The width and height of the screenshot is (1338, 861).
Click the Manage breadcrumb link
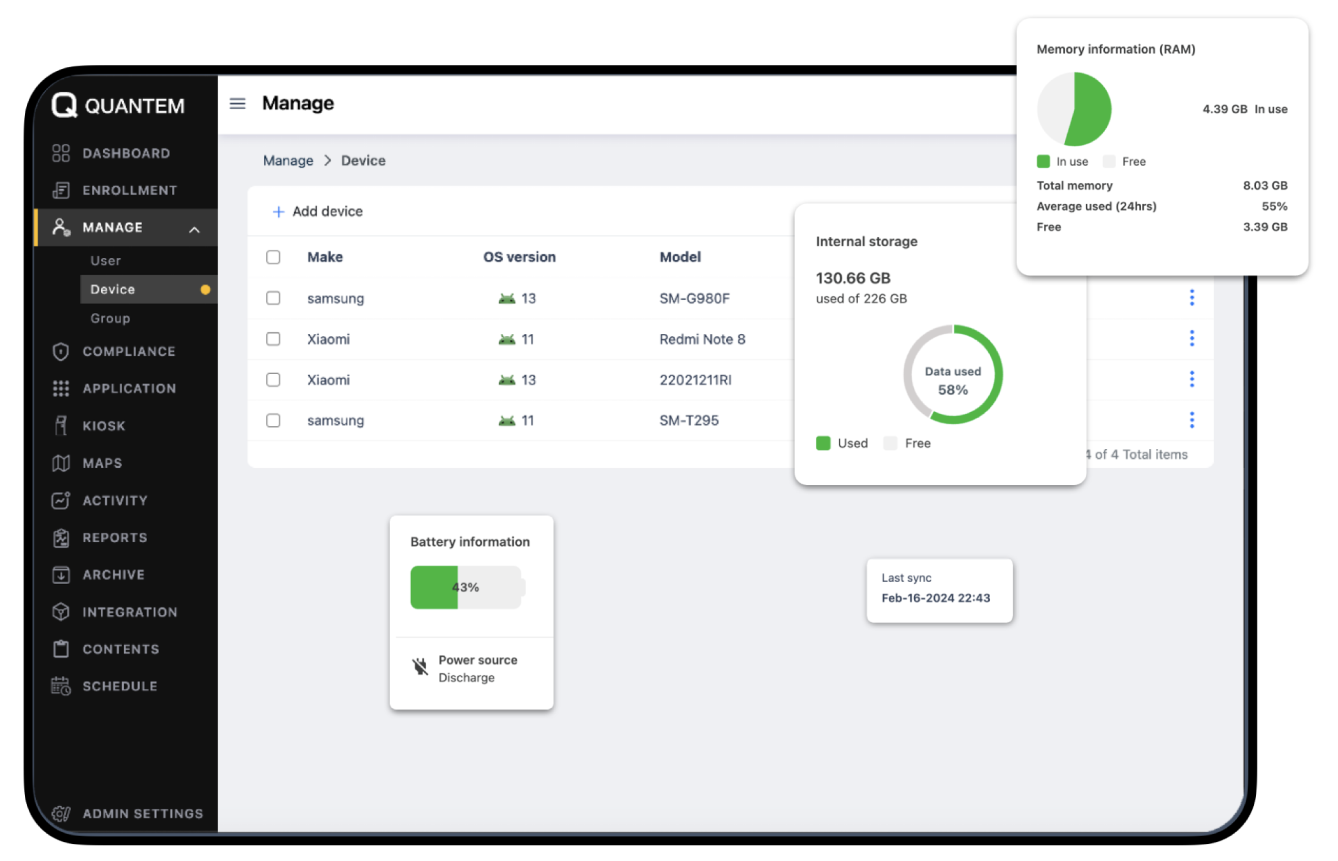(288, 161)
